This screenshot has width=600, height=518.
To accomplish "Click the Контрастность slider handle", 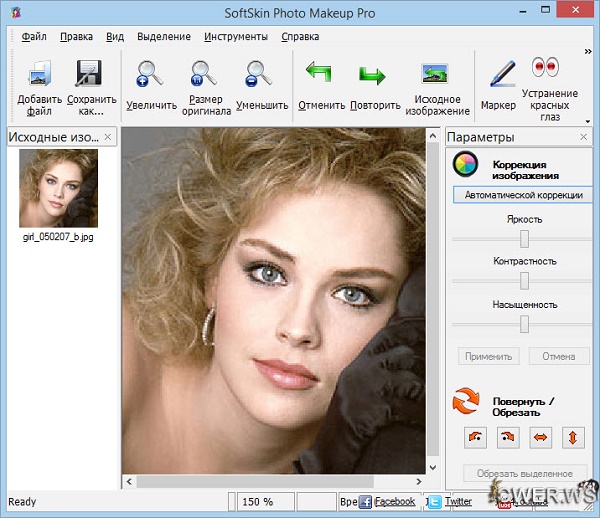I will pos(524,281).
